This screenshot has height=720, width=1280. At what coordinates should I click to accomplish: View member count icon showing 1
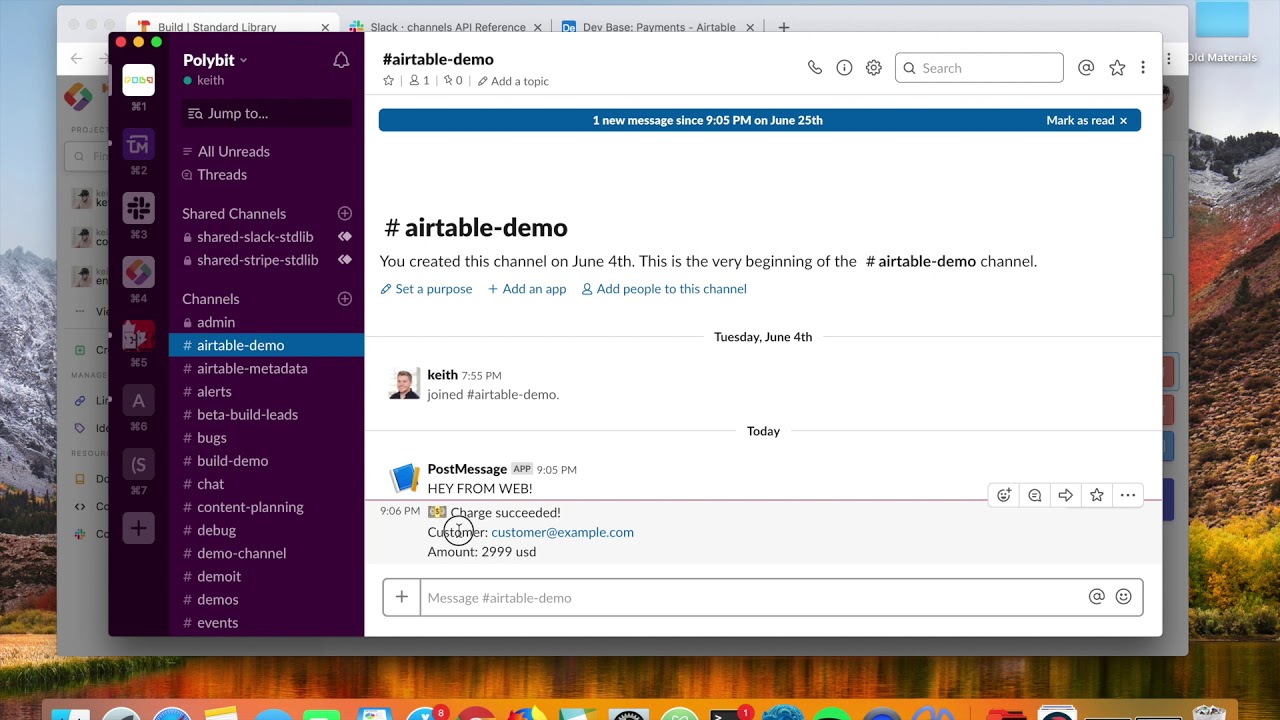tap(419, 81)
